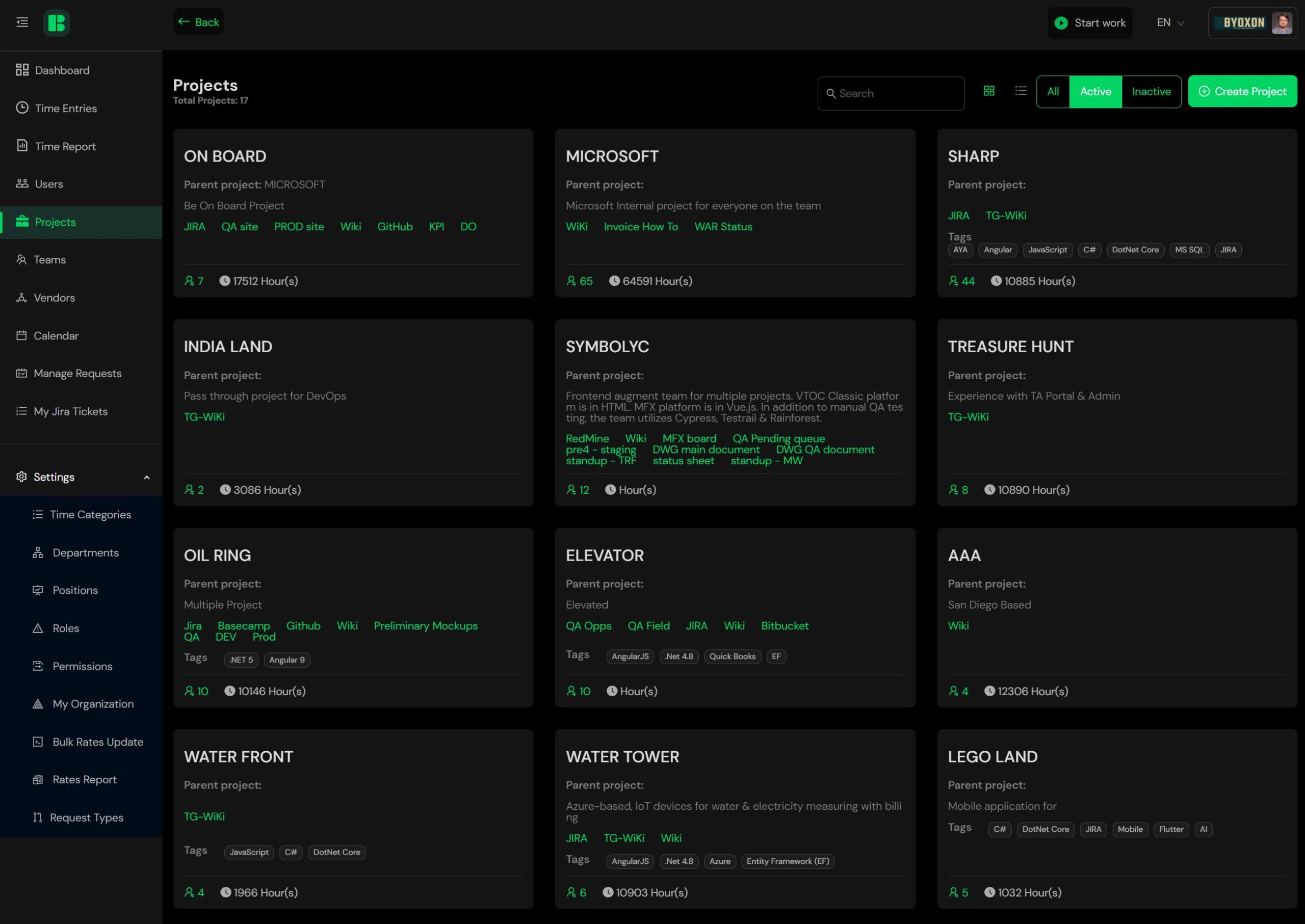Screen dimensions: 1305x924
Task: Click the Permissions icon in Settings
Action: [38, 666]
